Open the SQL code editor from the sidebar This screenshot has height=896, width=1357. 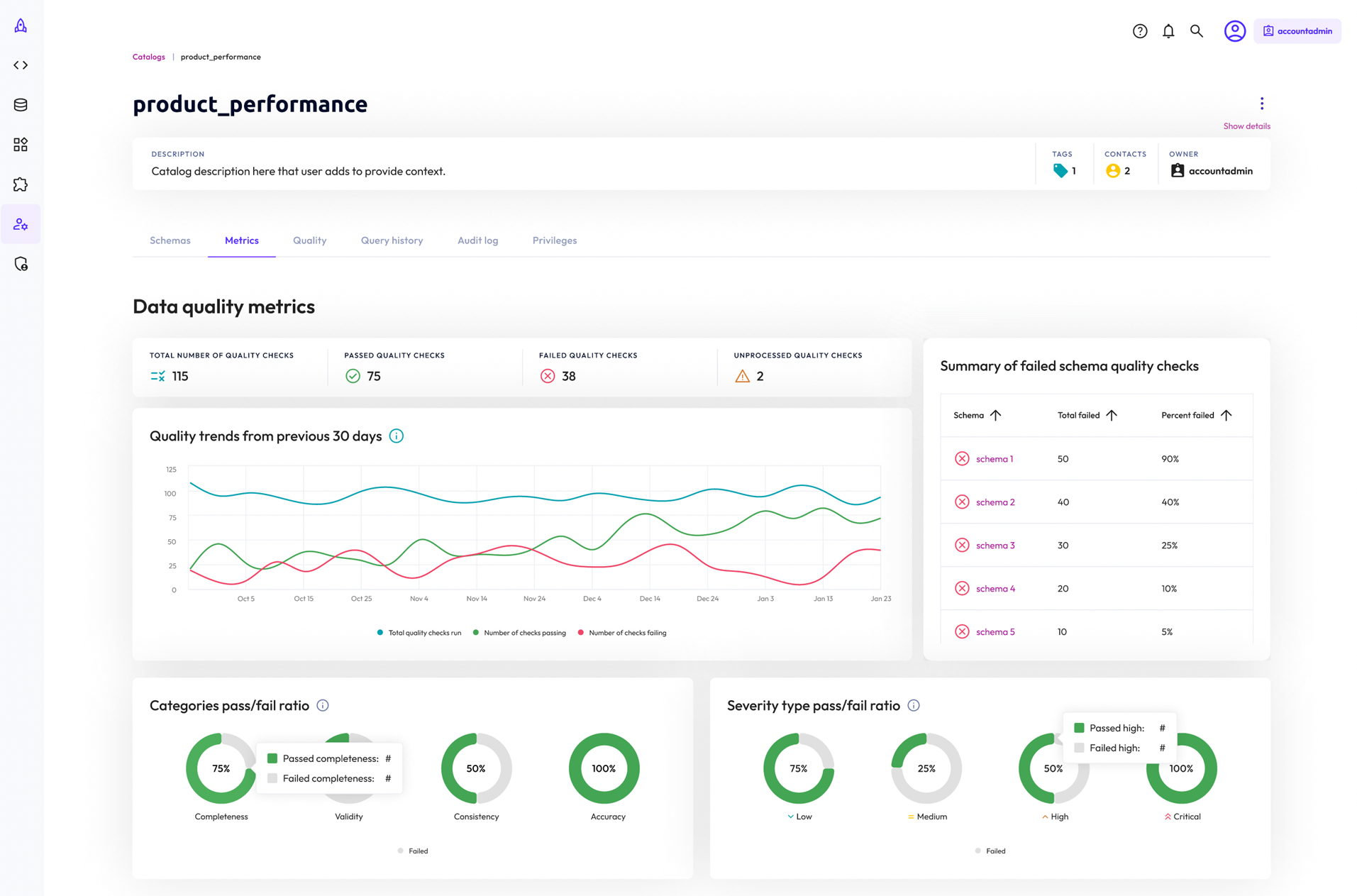pyautogui.click(x=21, y=65)
